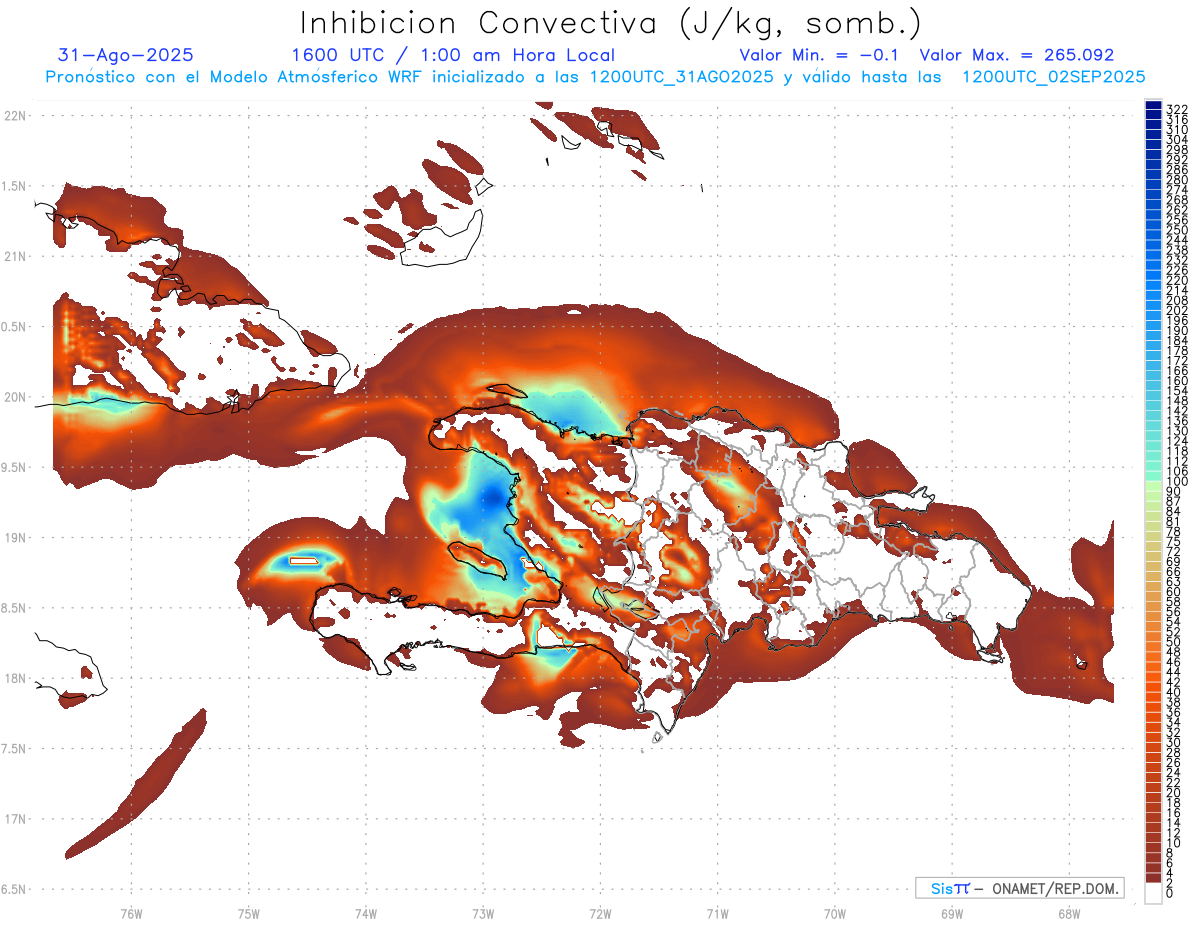Click the truncated latitude label '6.5N'

(x=13, y=889)
